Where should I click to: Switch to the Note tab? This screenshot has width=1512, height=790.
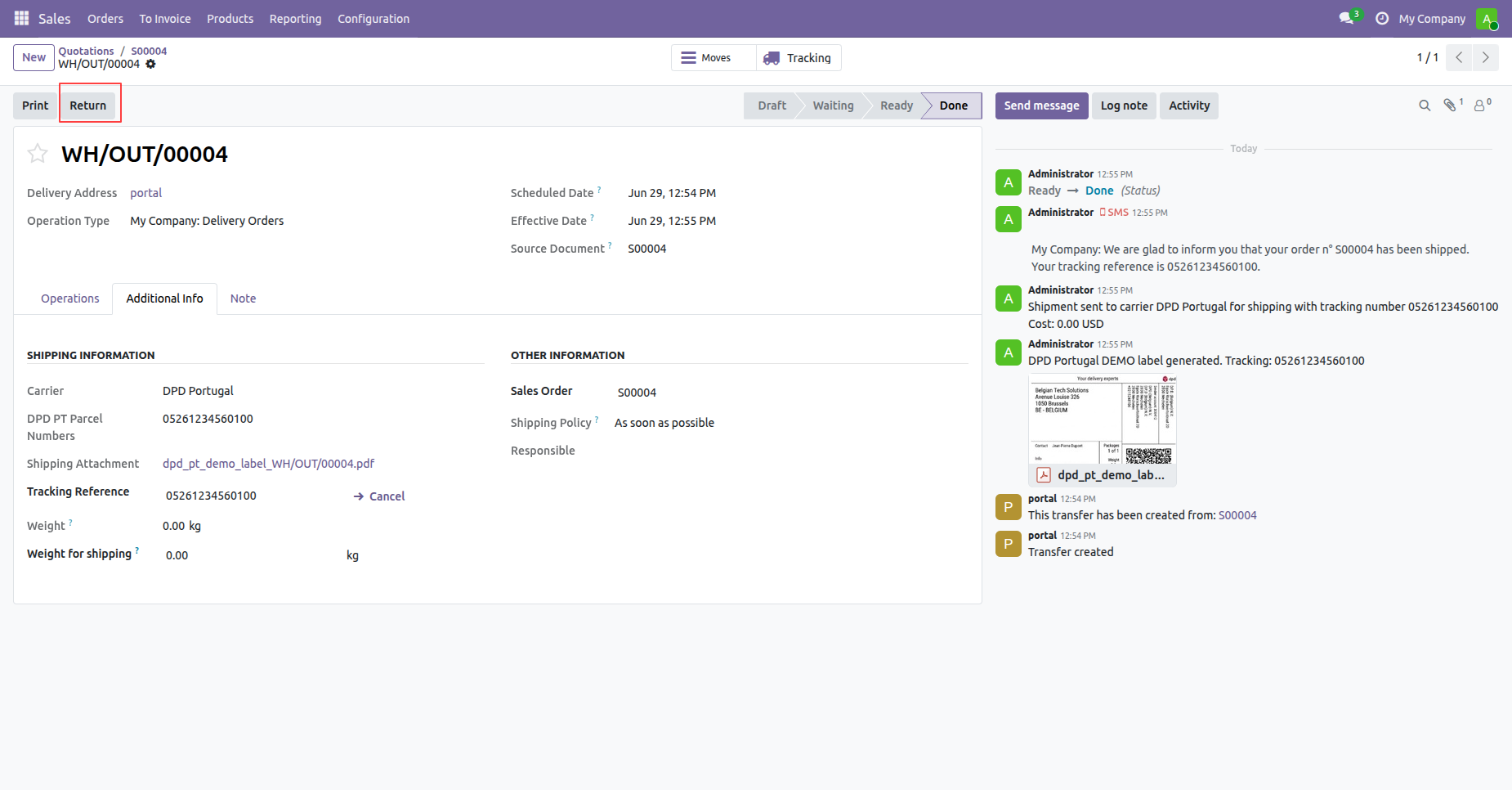(x=243, y=298)
